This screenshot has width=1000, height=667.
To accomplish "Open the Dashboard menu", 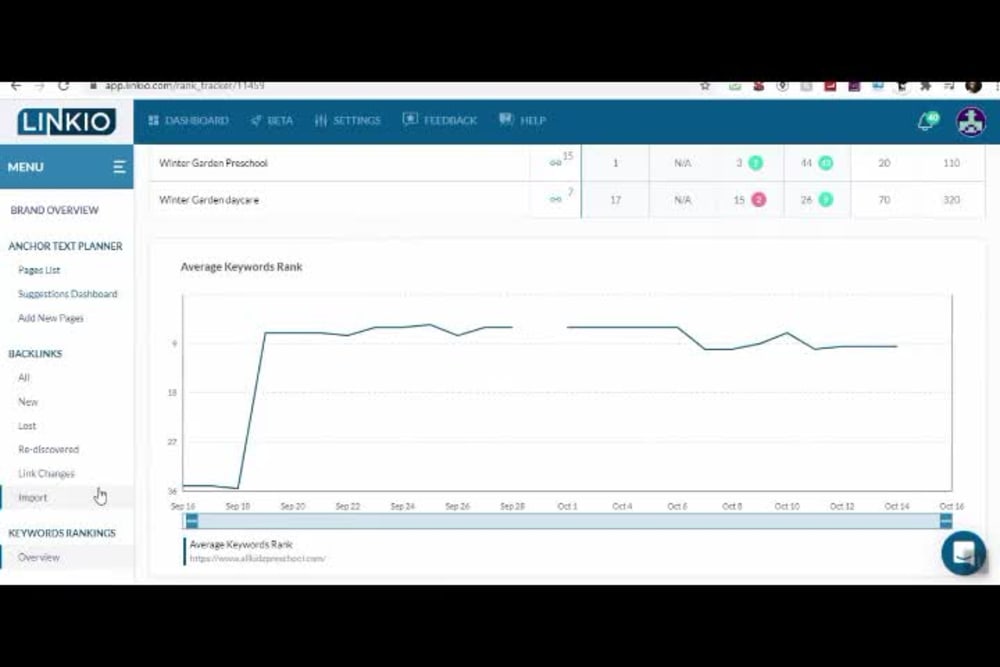I will click(x=188, y=121).
